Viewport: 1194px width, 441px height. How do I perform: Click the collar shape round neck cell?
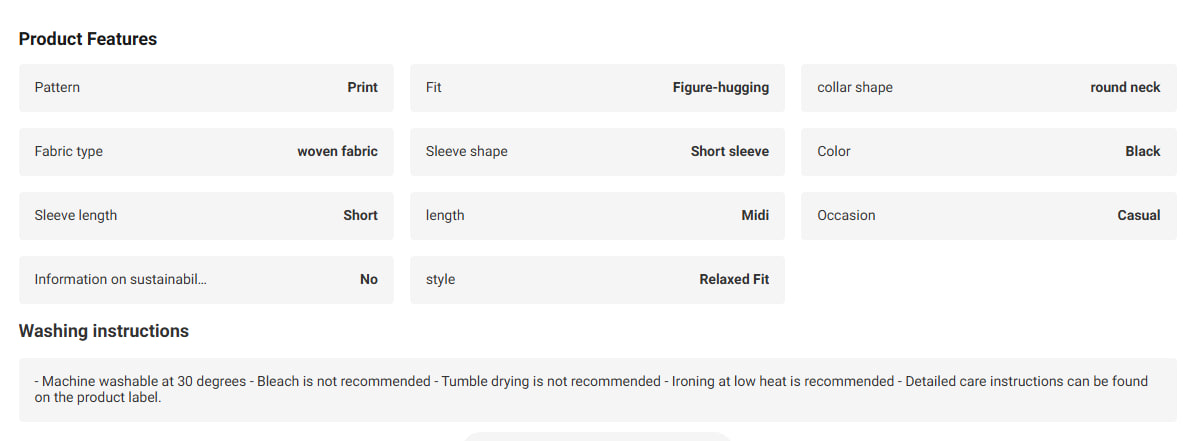(x=988, y=88)
